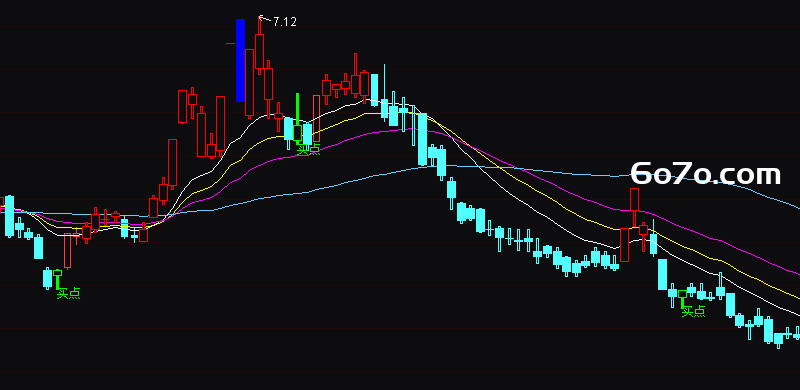Select the first cyan candle at far left edge
Image resolution: width=800 pixels, height=390 pixels.
pyautogui.click(x=9, y=216)
